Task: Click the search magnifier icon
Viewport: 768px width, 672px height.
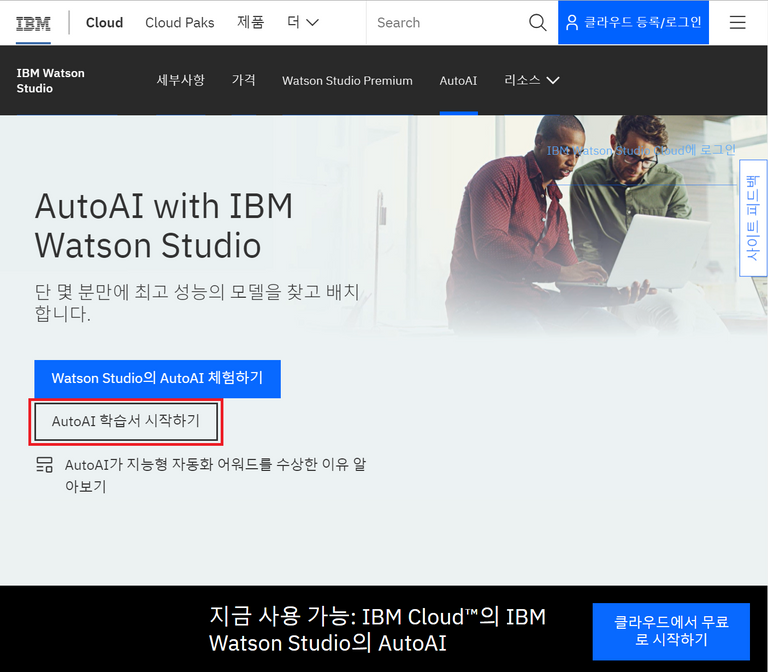Action: (x=537, y=23)
